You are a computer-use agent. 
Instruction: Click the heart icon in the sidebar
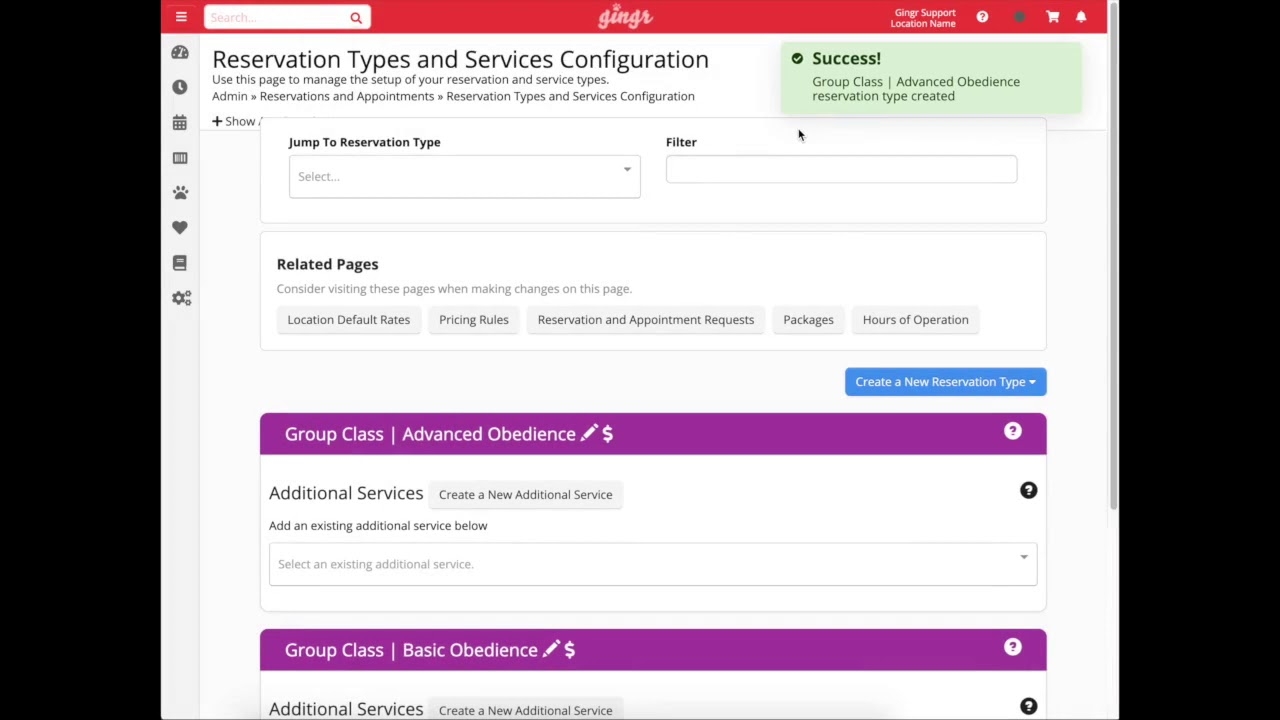coord(180,228)
